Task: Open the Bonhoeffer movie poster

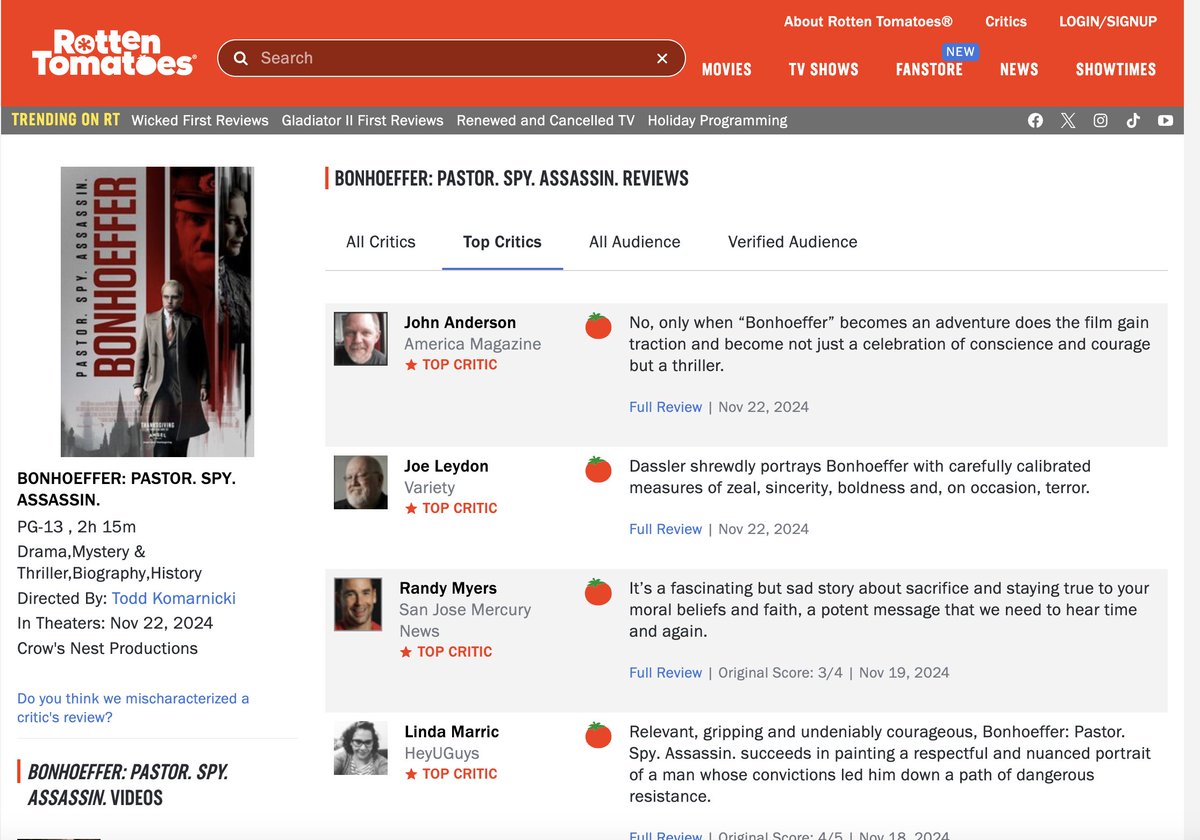Action: coord(157,312)
